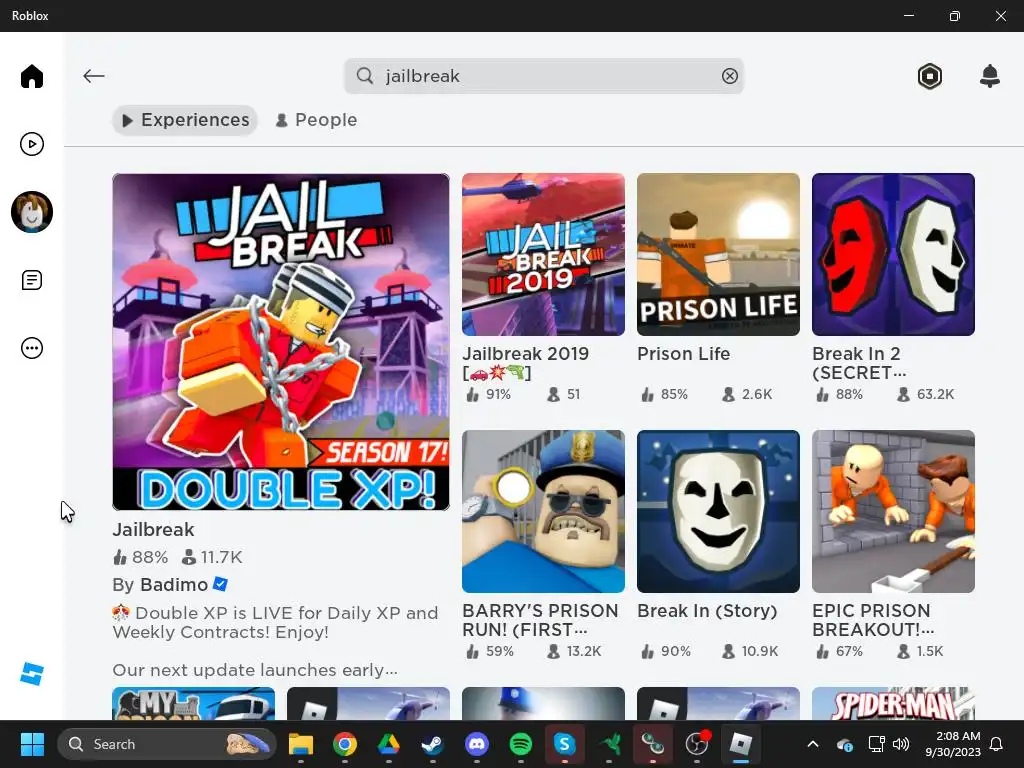The image size is (1024, 768).
Task: Click the Roblox taskbar icon
Action: click(x=741, y=744)
